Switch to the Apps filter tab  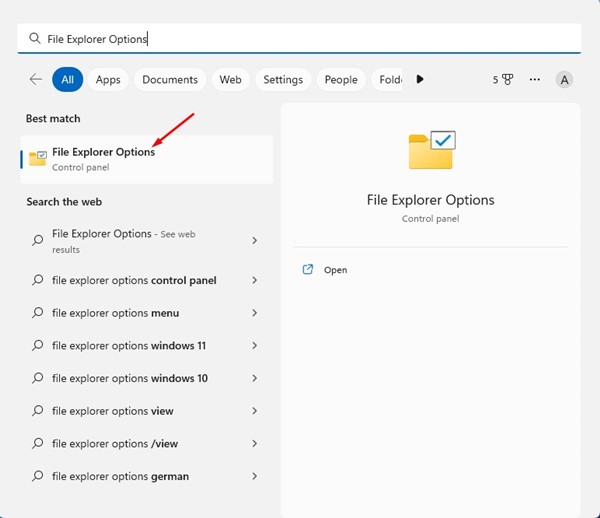click(108, 79)
